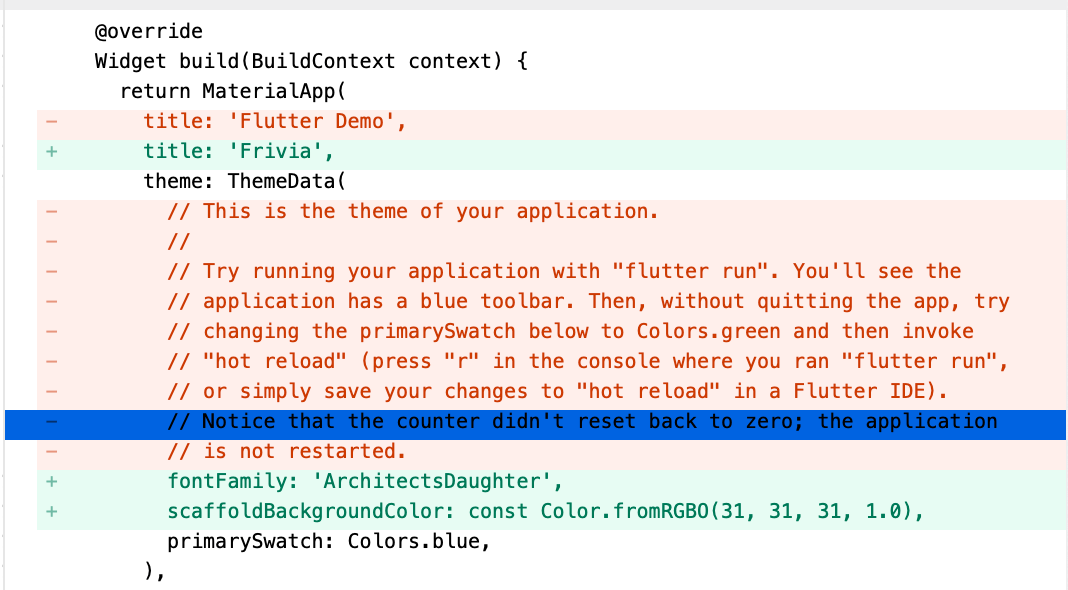Click the plus marker beside the fontFamily line
1068x590 pixels.
click(51, 481)
